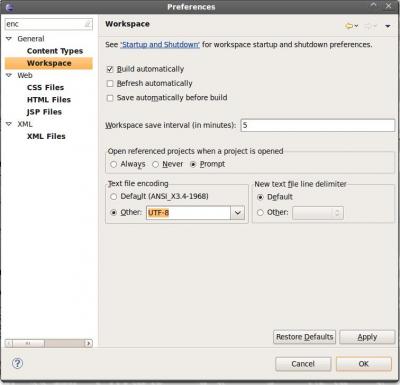Open the line delimiter Other combo box

point(318,213)
